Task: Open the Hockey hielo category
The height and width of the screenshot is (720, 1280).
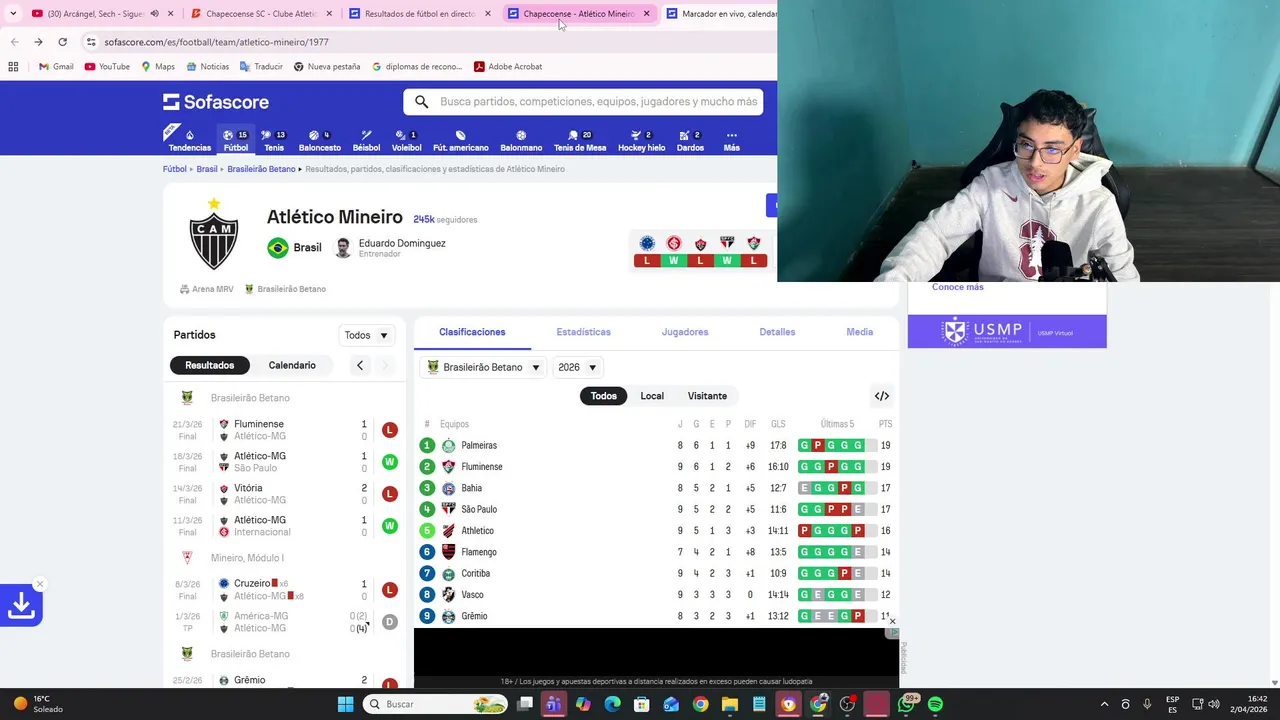Action: (x=641, y=140)
